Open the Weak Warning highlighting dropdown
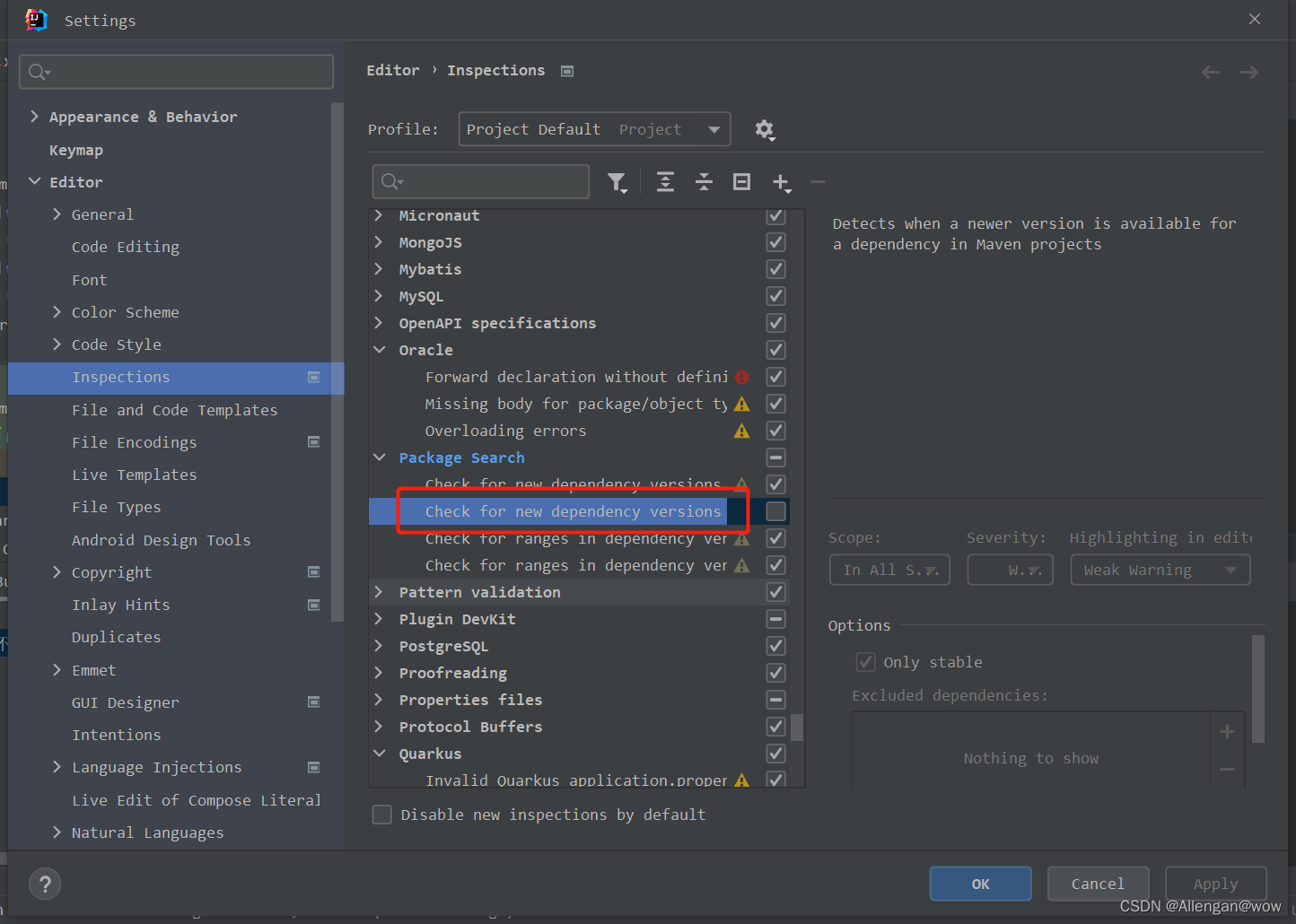The height and width of the screenshot is (924, 1296). tap(1160, 571)
